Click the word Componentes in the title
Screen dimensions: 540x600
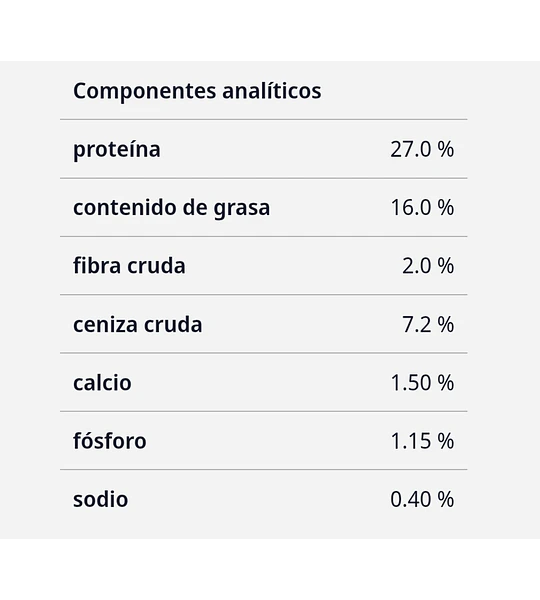145,92
